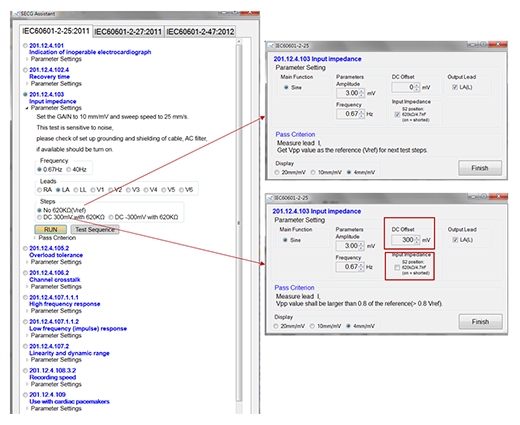Expand the Pass Criterion section under RUN
The image size is (520, 425).
point(35,238)
